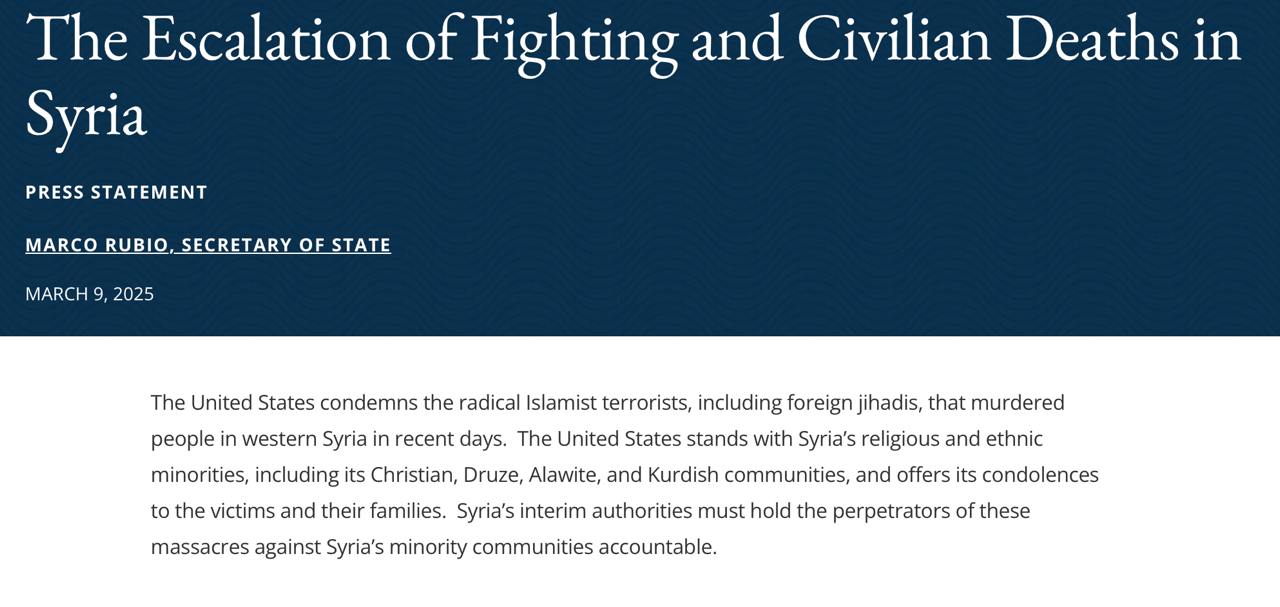Click "Syria" on the headline's second line
Viewport: 1280px width, 607px height.
pyautogui.click(x=86, y=113)
